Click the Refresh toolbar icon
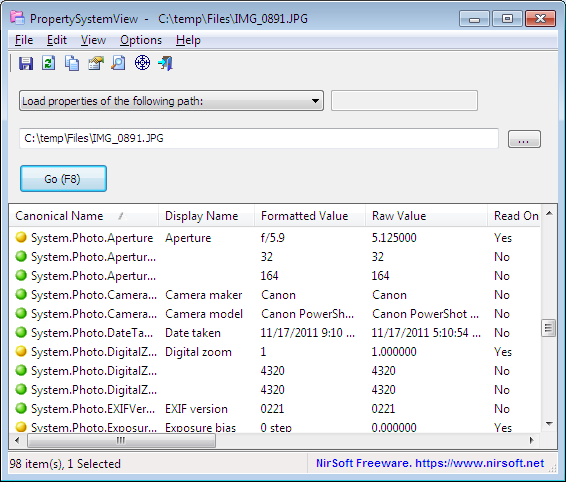Screen dimensions: 566x482 point(49,63)
